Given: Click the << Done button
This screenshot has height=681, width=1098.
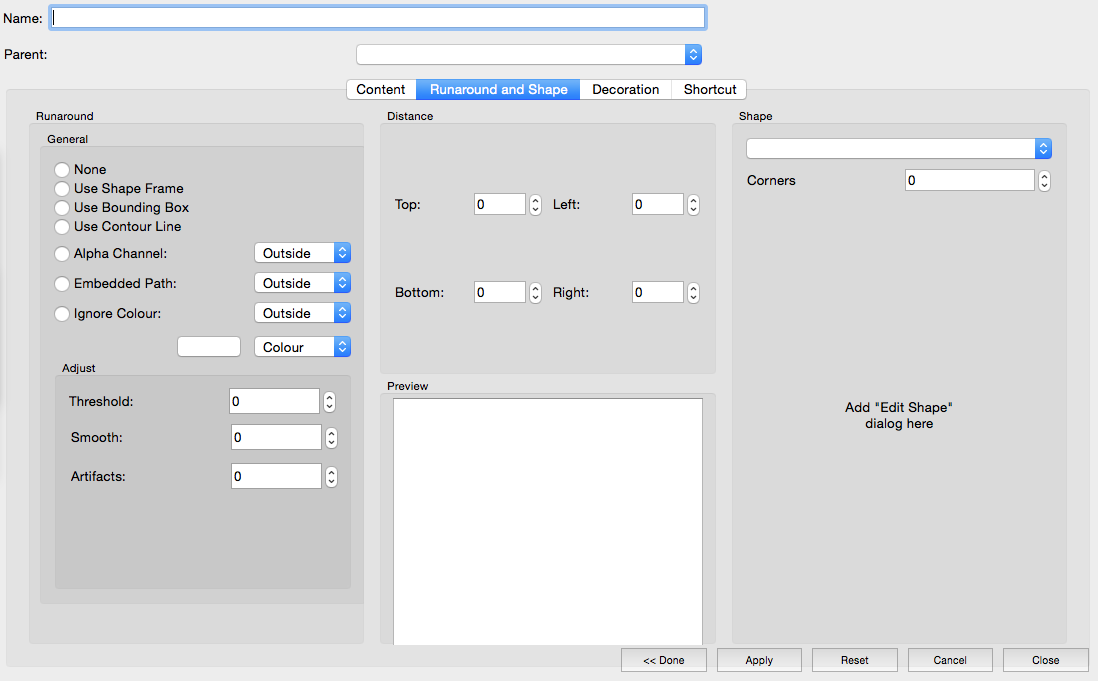Looking at the screenshot, I should [664, 660].
